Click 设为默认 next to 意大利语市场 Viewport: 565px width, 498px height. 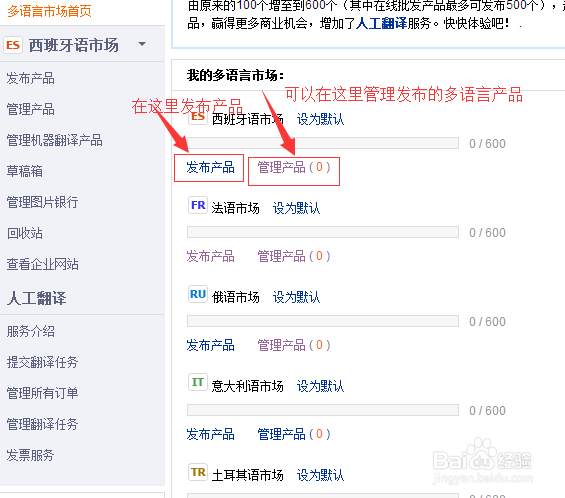320,386
